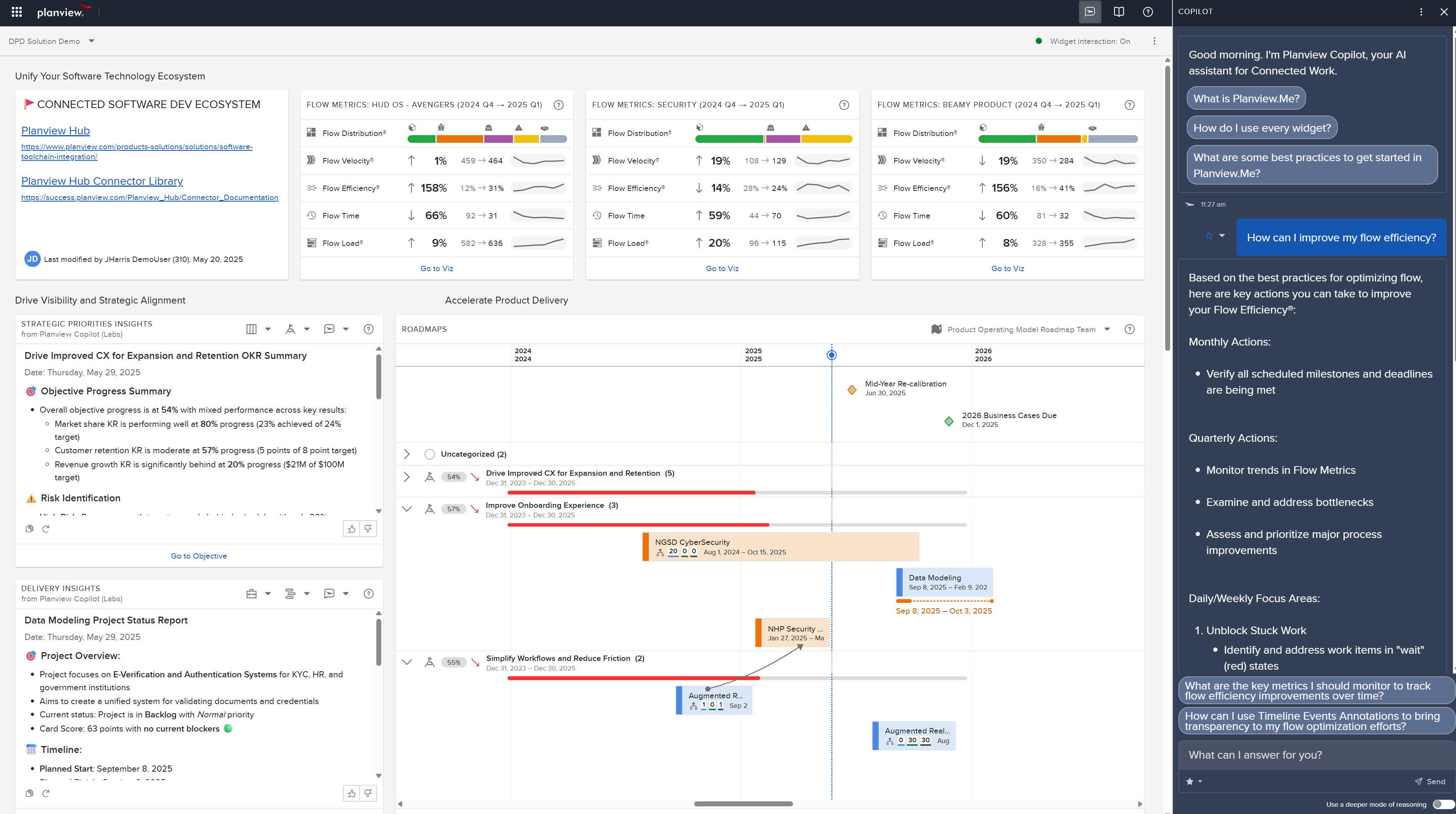Click Mid-Year Re-calibration milestone diamond
Image resolution: width=1456 pixels, height=814 pixels.
click(x=852, y=389)
